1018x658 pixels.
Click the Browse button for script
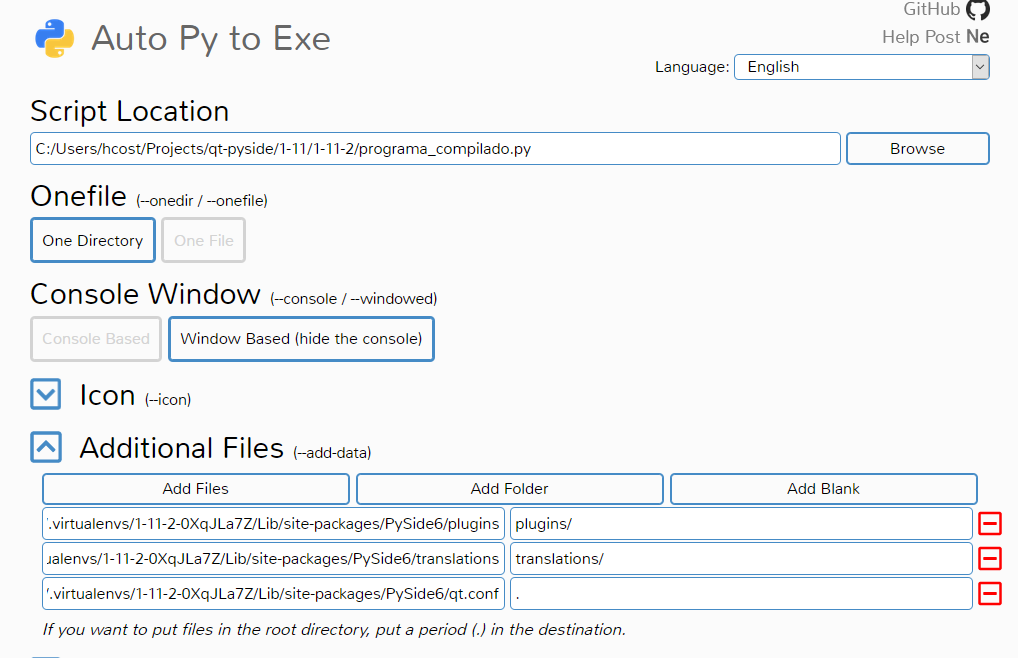(x=917, y=149)
